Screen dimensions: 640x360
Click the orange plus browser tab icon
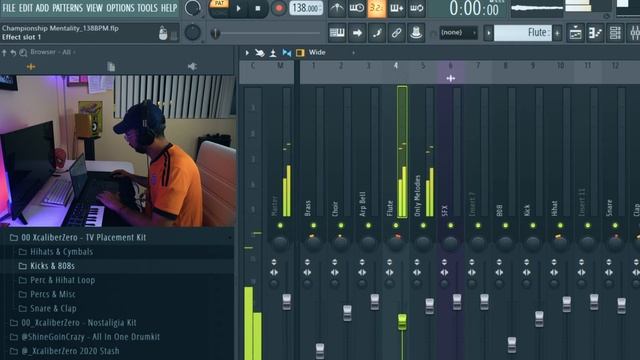tap(31, 67)
